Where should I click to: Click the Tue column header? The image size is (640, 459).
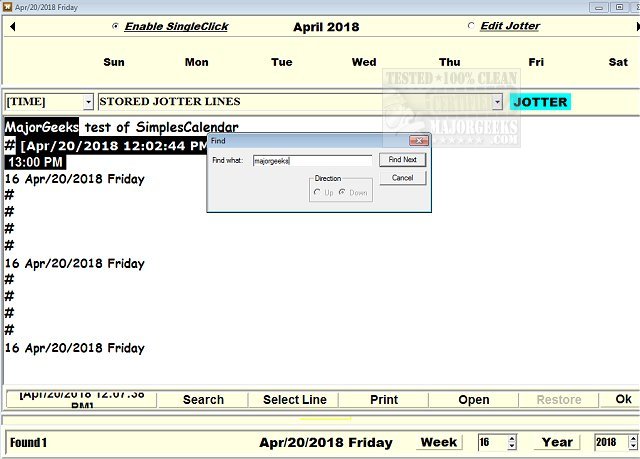(282, 62)
